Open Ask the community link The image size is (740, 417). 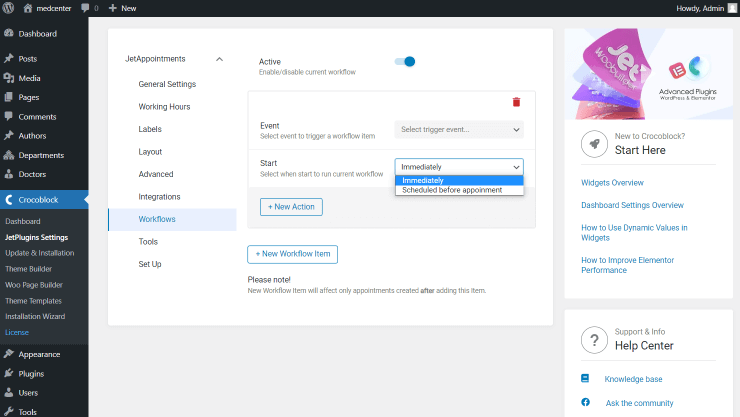pos(639,403)
